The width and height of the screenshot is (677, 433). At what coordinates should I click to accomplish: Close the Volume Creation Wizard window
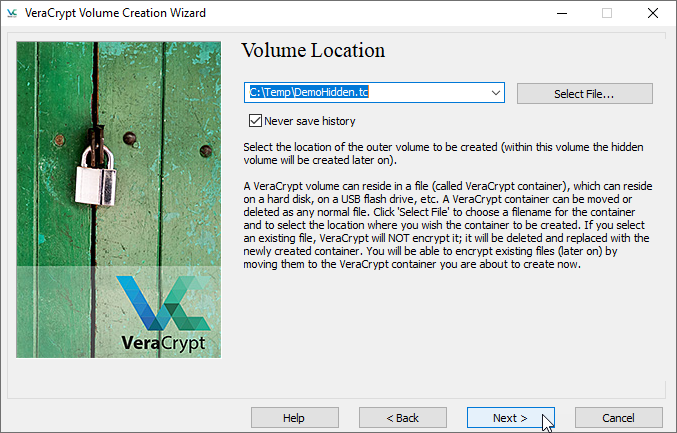coord(653,13)
